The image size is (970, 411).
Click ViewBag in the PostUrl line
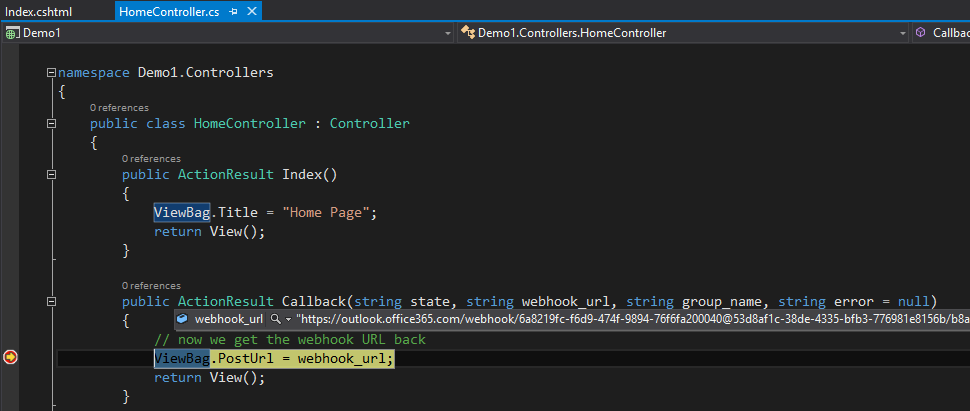click(182, 358)
